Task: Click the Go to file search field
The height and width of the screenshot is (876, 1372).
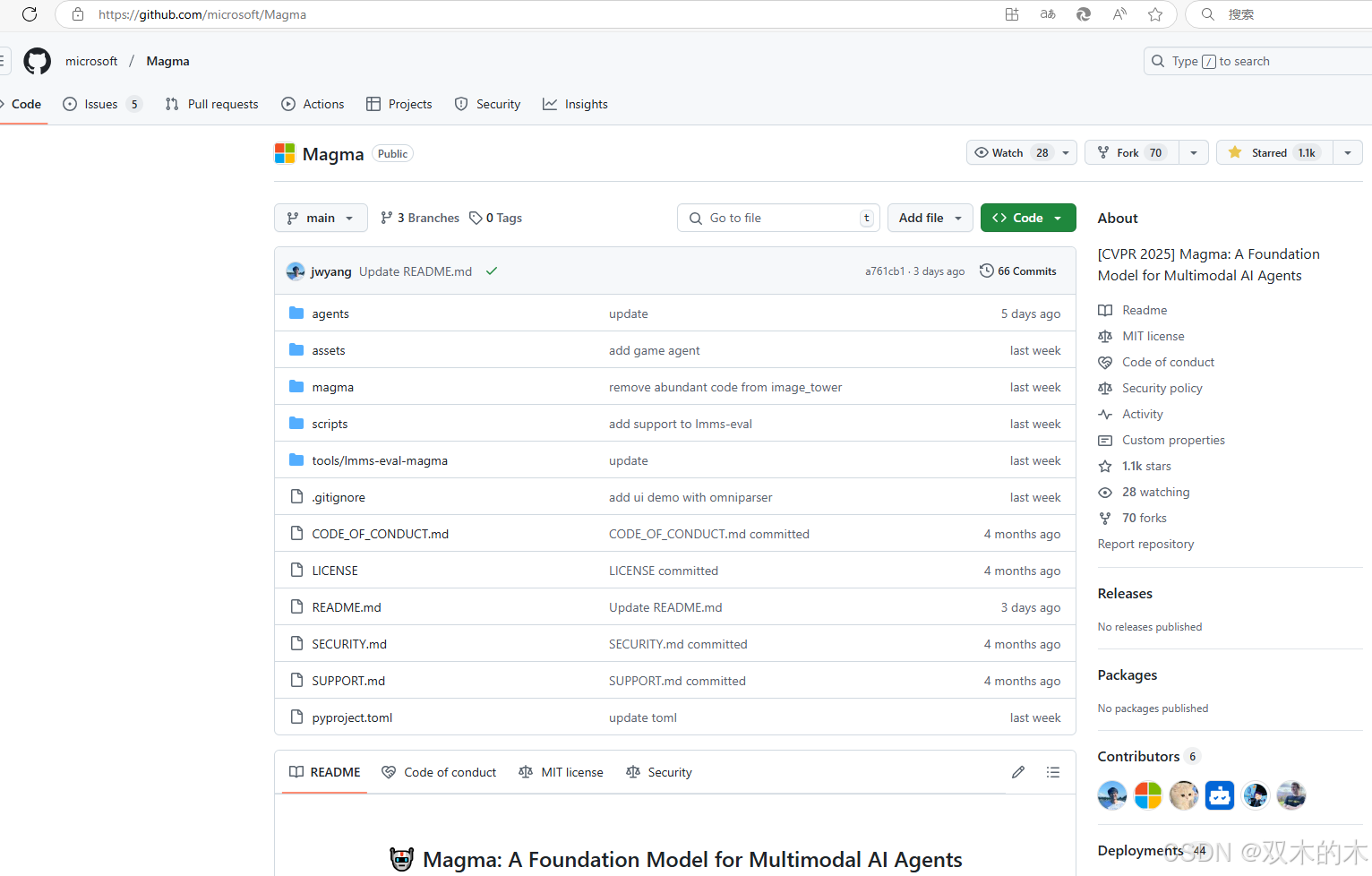Action: [778, 218]
